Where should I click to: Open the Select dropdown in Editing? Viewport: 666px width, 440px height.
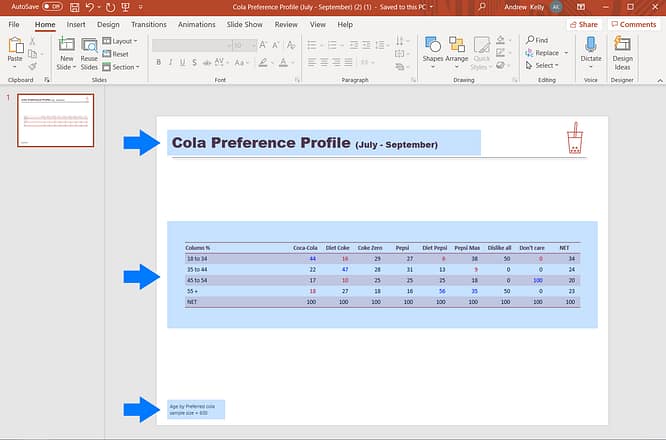pyautogui.click(x=545, y=66)
